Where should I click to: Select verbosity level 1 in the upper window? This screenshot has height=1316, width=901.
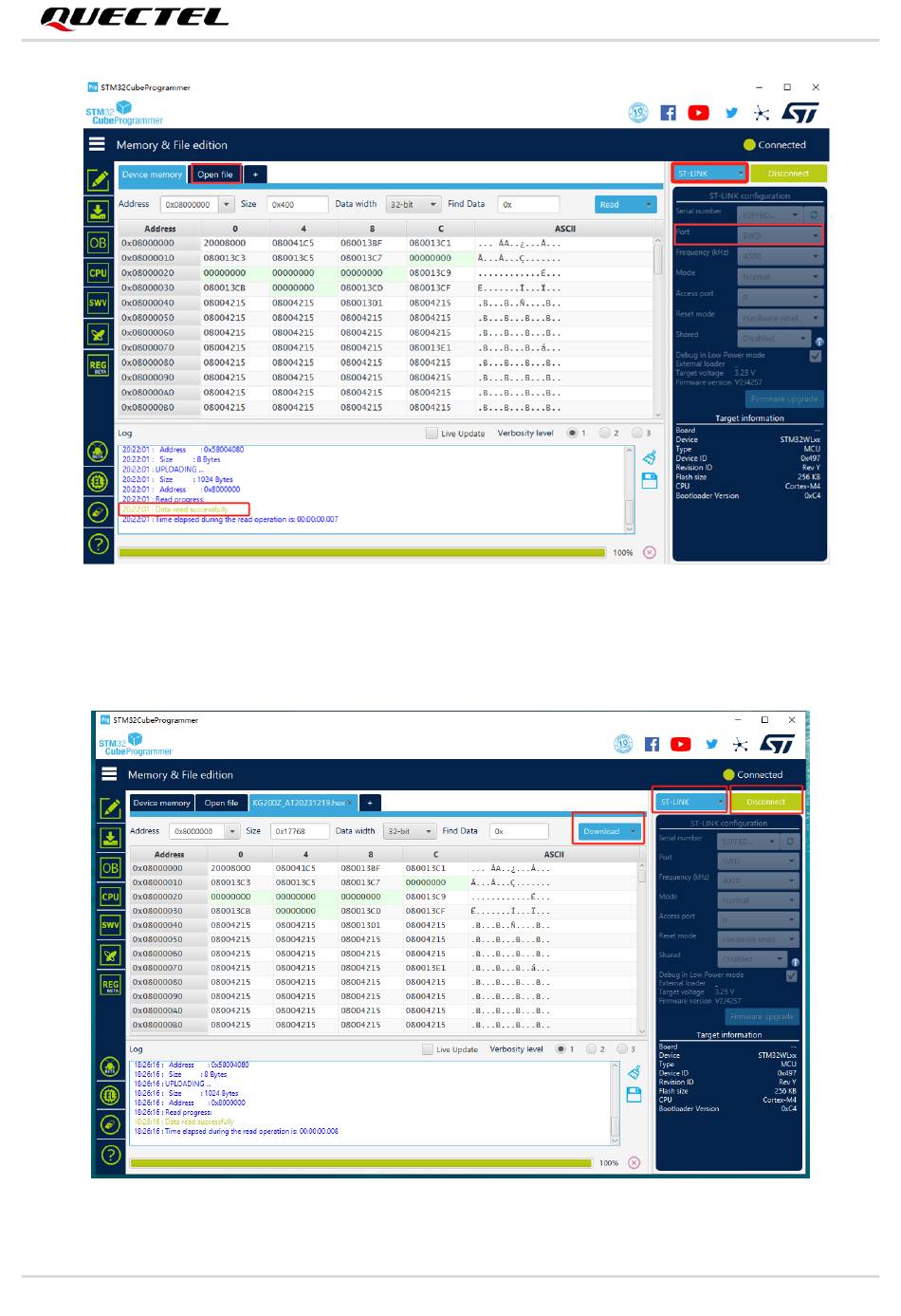coord(572,434)
